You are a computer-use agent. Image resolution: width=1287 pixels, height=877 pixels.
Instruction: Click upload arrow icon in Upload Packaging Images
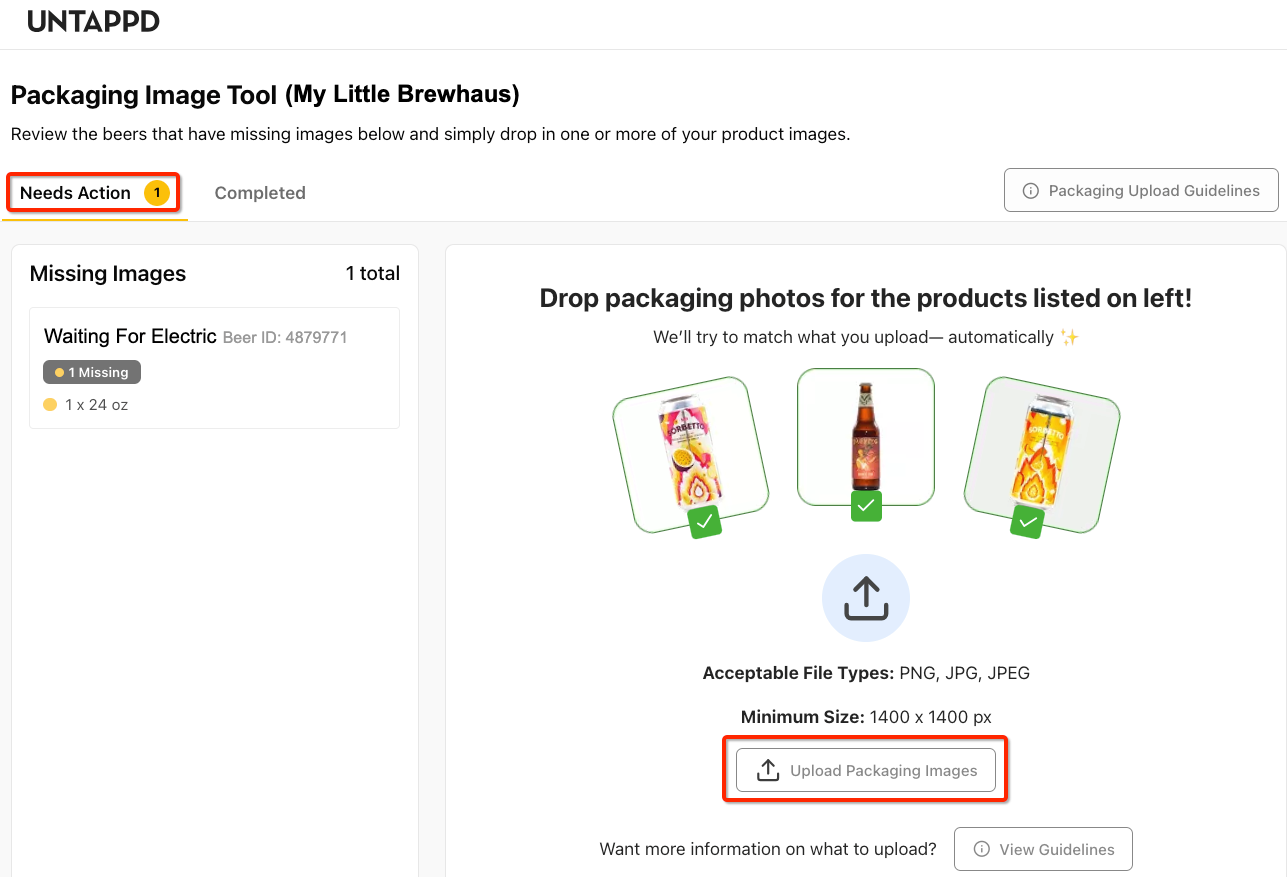coord(767,770)
